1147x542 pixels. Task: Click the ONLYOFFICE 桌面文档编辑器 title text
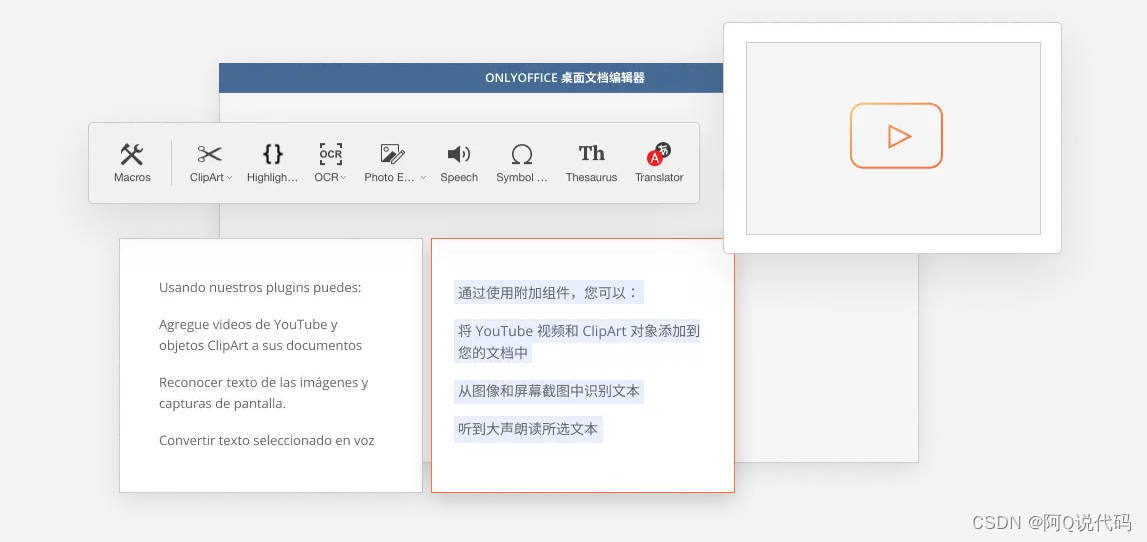565,78
